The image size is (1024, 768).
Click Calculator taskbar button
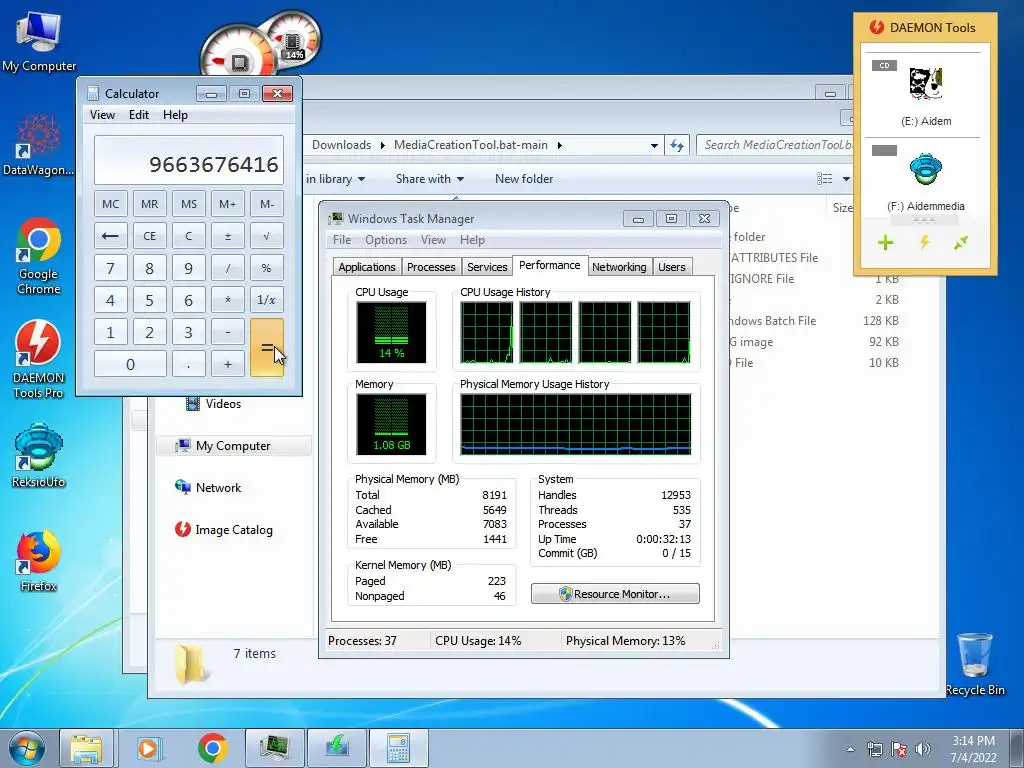point(399,748)
